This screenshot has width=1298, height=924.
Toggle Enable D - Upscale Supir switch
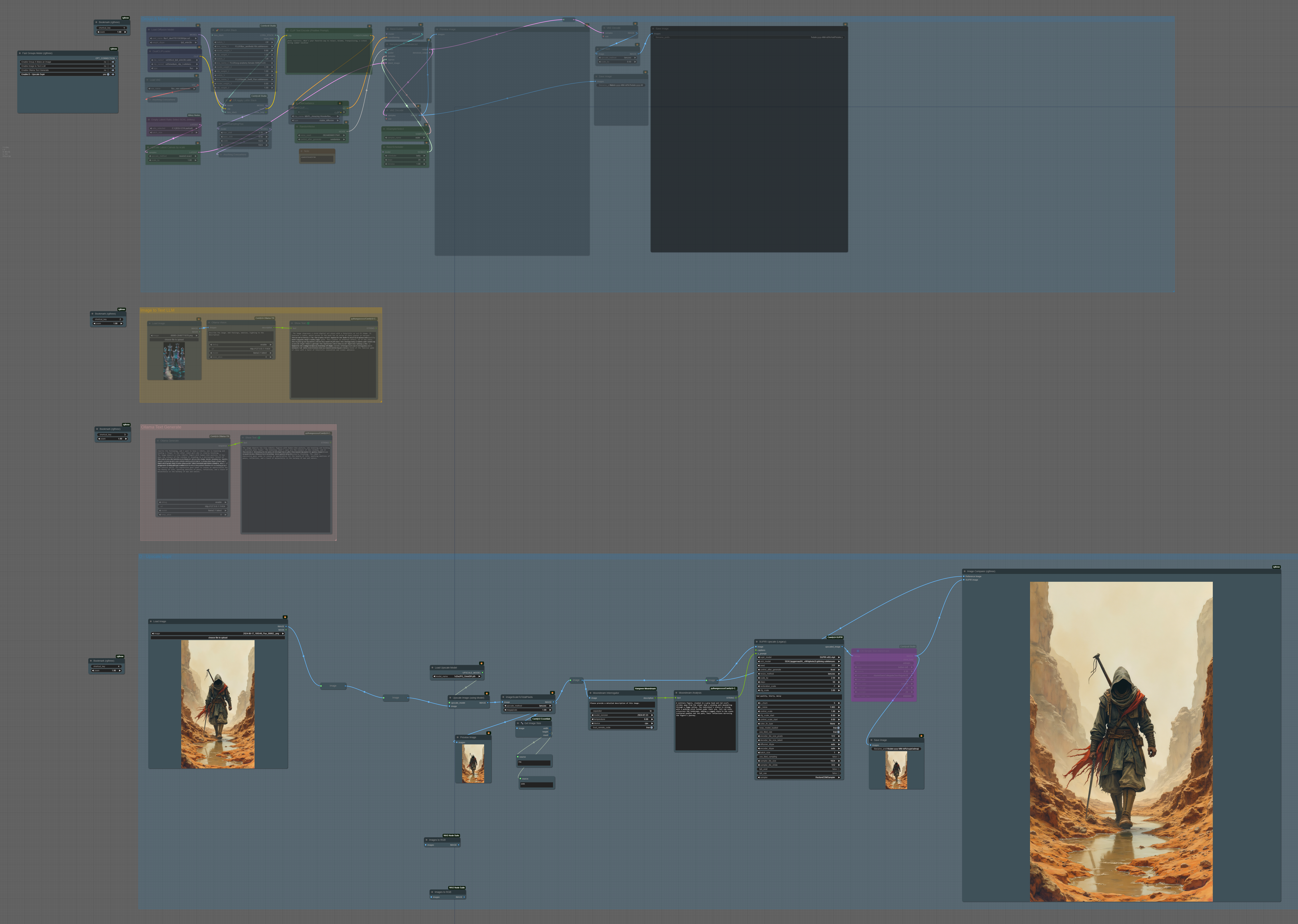coord(108,75)
